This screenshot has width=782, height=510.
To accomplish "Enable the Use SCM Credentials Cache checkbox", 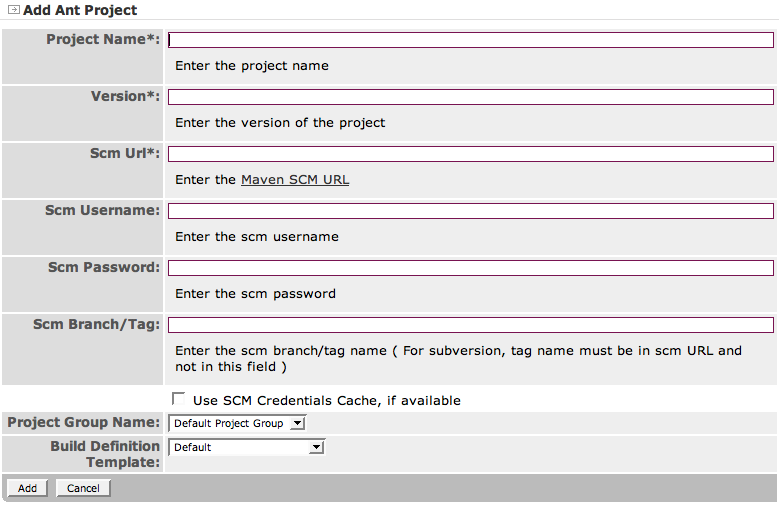I will (179, 398).
